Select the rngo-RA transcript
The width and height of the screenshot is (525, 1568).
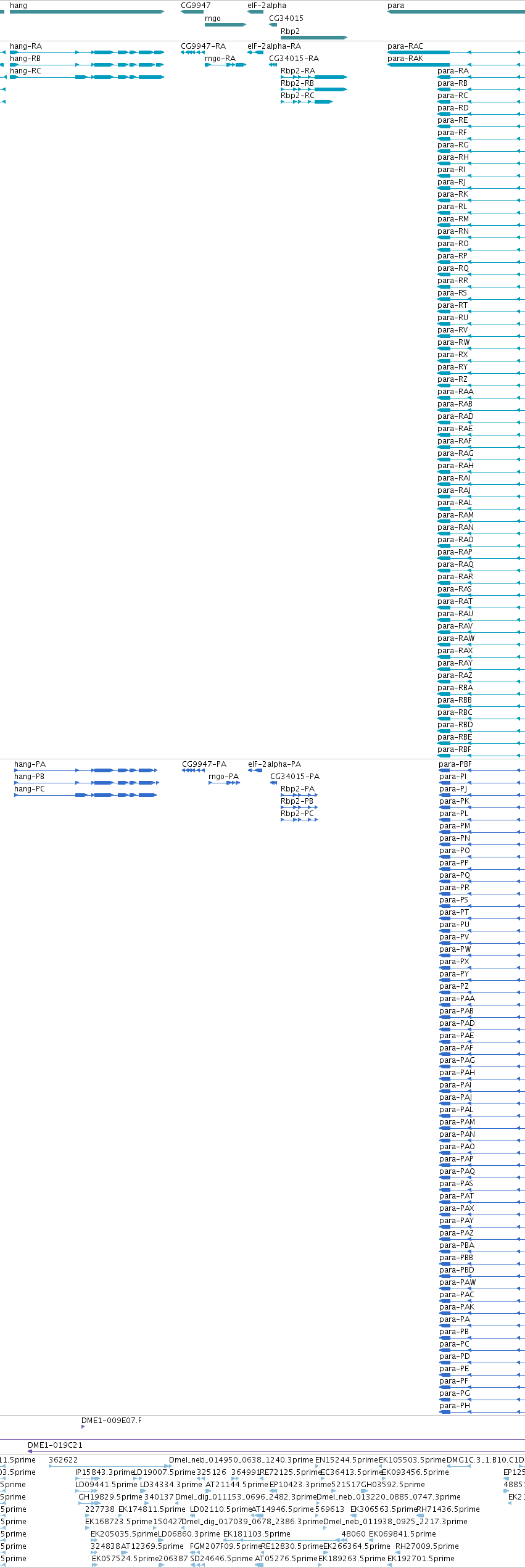225,65
